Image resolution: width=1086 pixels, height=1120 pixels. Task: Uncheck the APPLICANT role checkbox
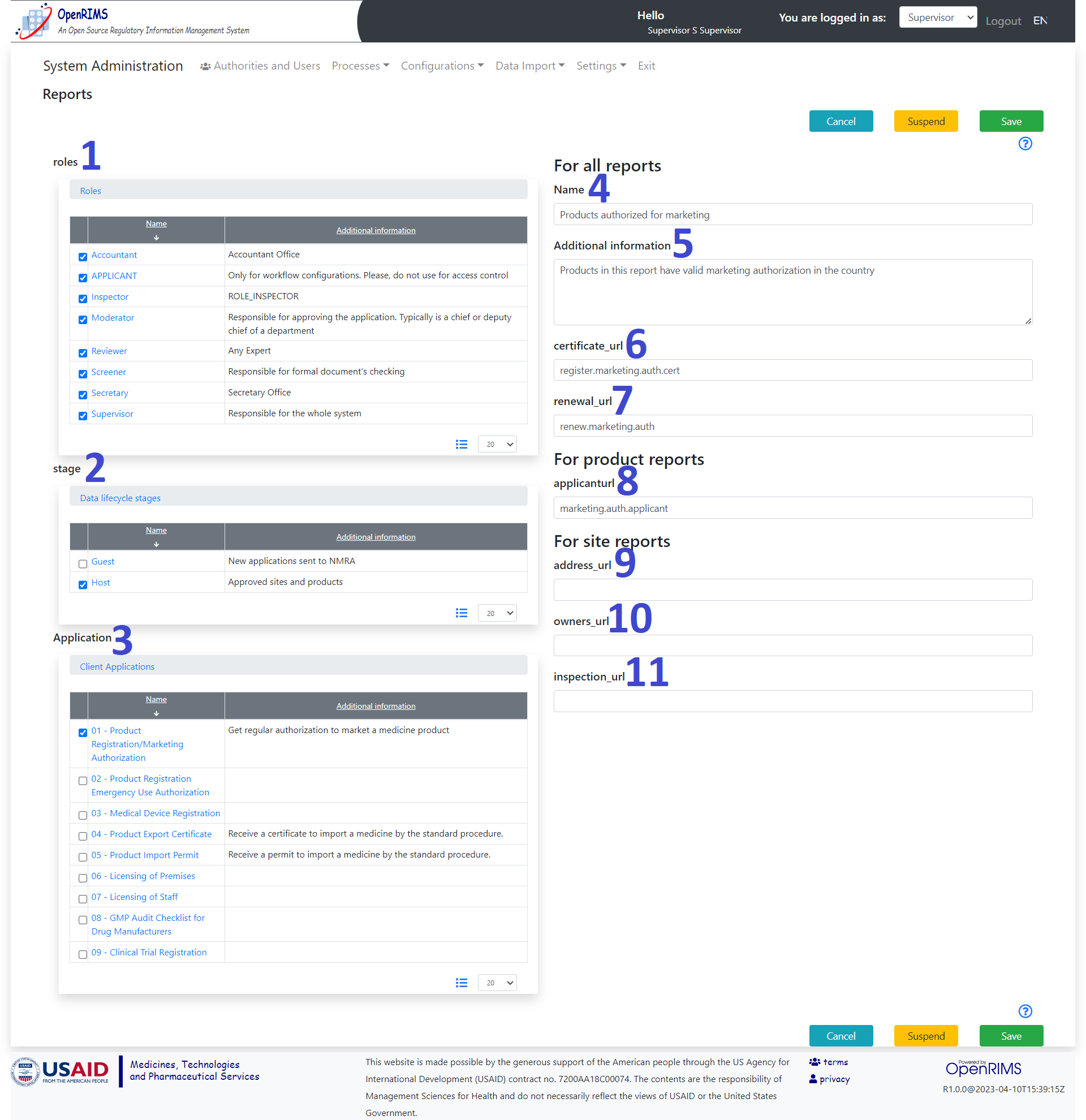tap(83, 278)
